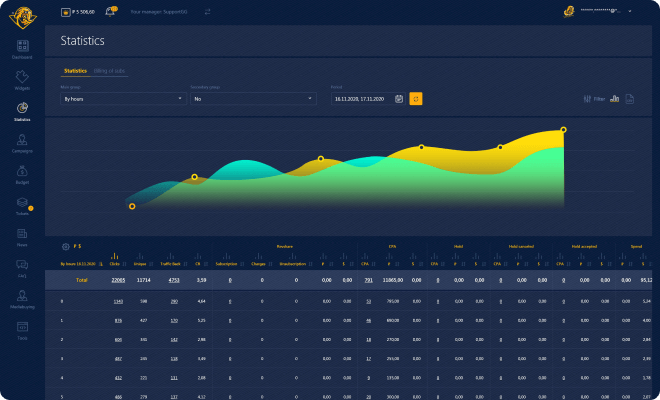Click the last data point on chart
The image size is (660, 400).
tap(564, 130)
